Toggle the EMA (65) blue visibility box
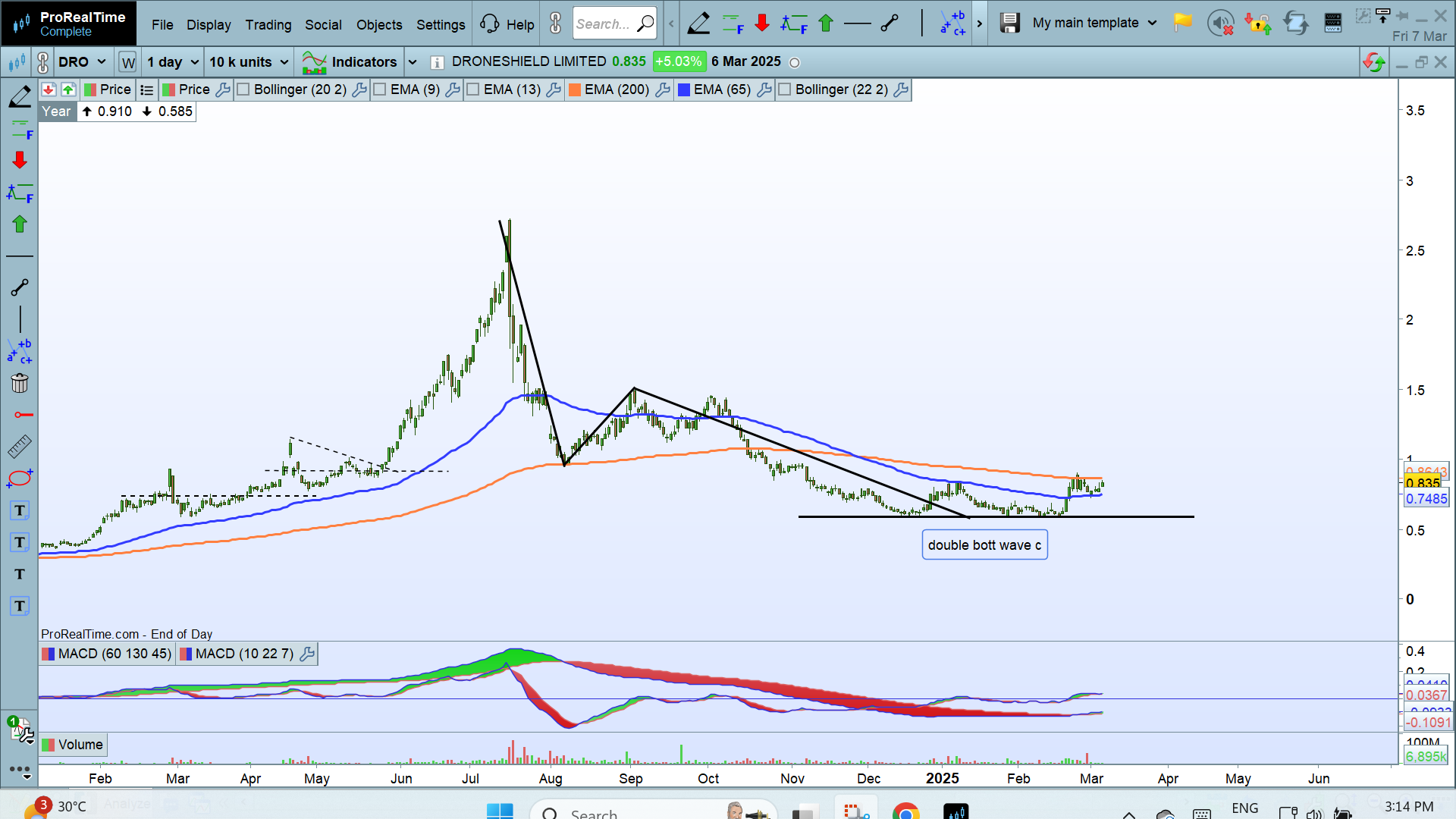Screen dimensions: 1456x819 pos(684,89)
